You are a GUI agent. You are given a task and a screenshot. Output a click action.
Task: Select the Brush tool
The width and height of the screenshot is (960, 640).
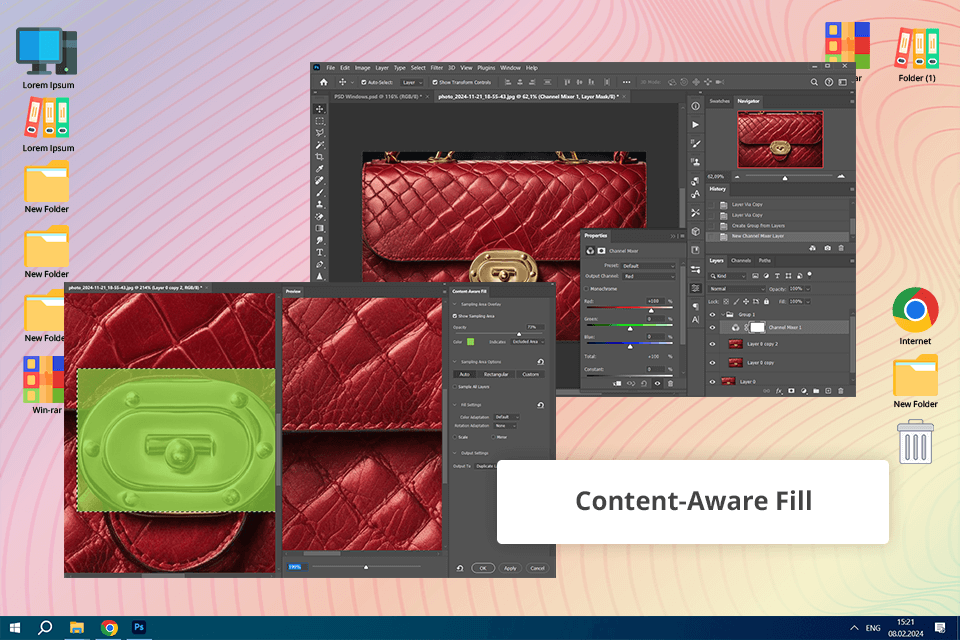(320, 193)
